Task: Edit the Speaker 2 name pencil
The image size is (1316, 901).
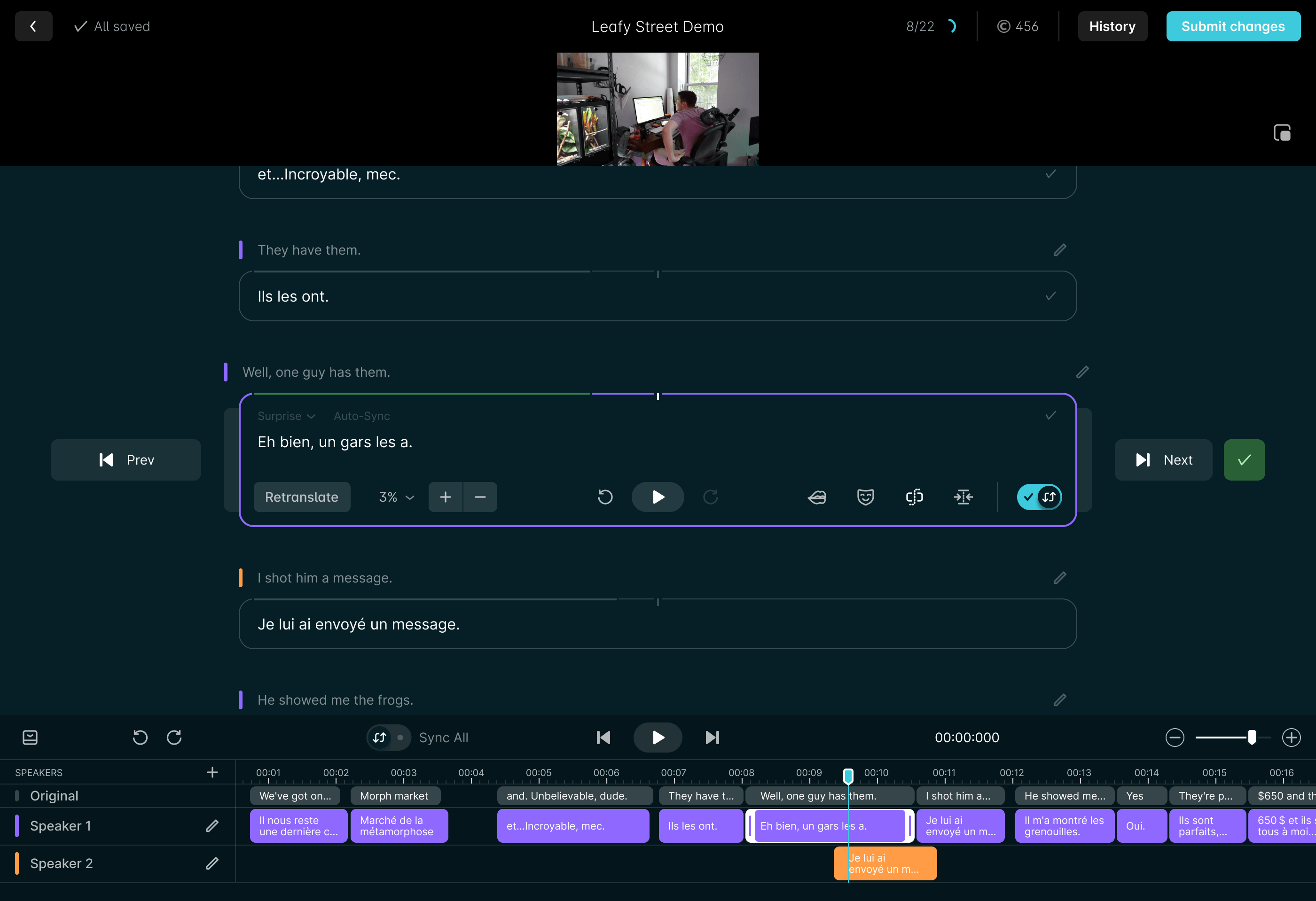Action: (x=212, y=863)
